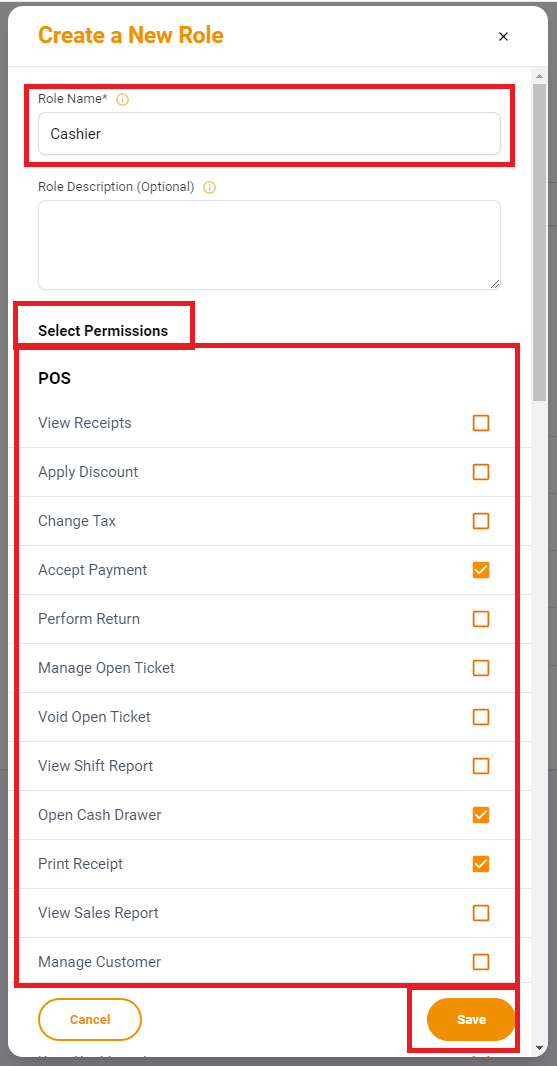Click the Role Name info icon
557x1066 pixels.
[x=122, y=99]
